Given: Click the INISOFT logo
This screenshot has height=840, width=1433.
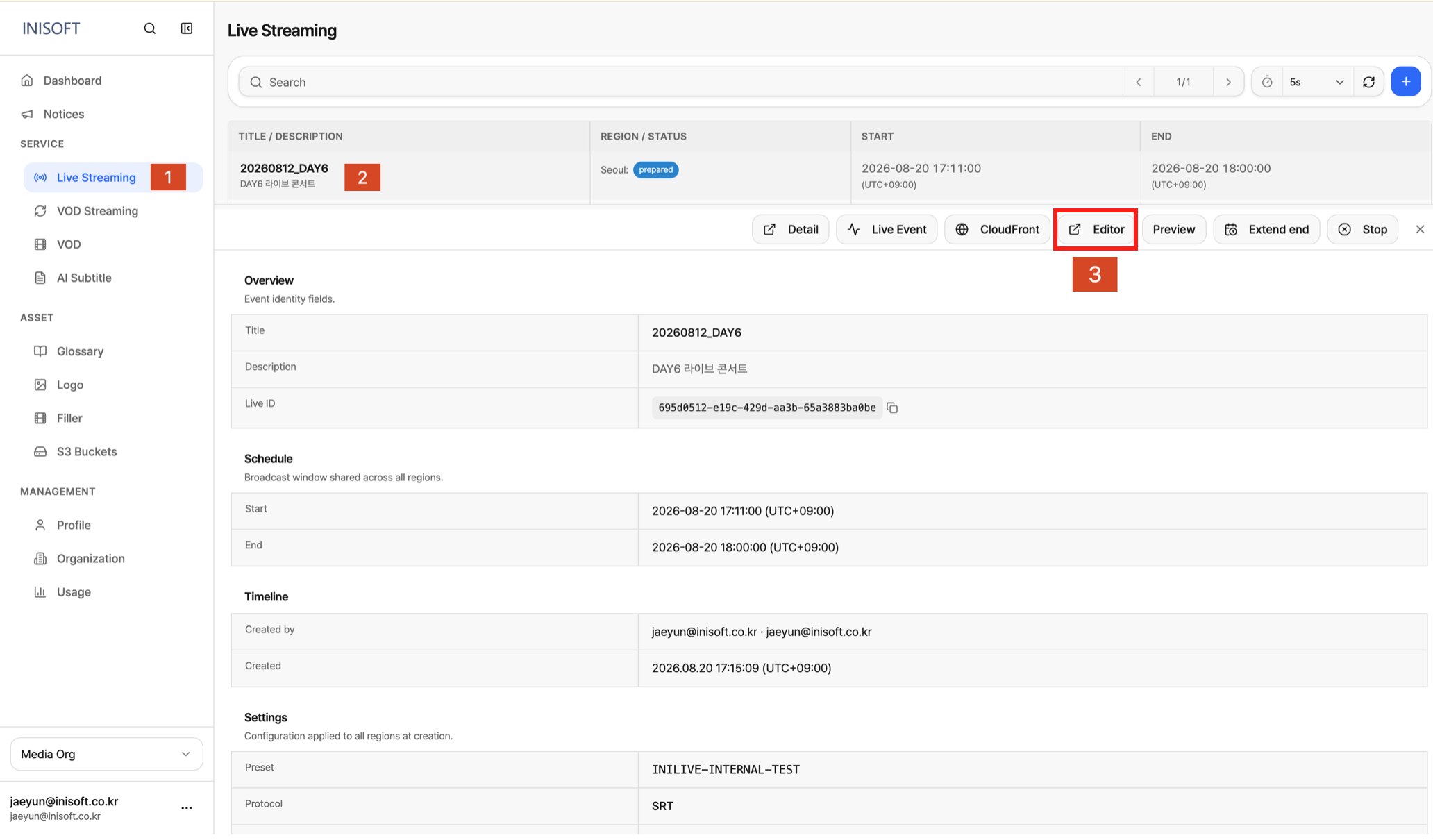Looking at the screenshot, I should click(51, 28).
